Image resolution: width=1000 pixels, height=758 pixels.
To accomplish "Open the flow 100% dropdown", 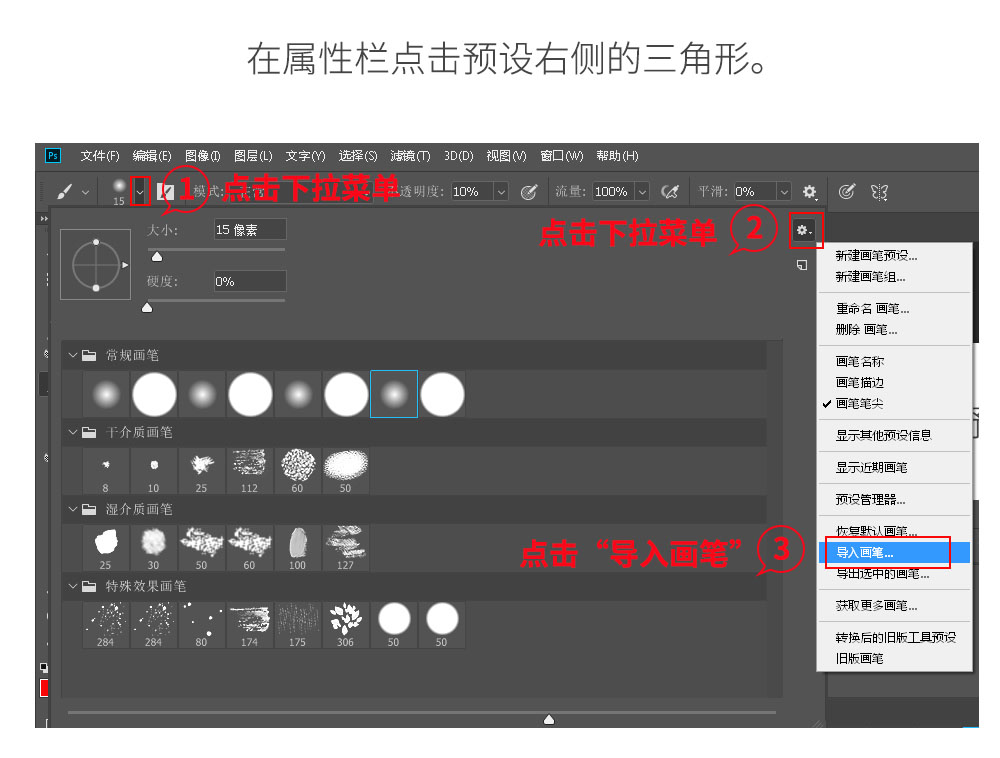I will pyautogui.click(x=642, y=192).
